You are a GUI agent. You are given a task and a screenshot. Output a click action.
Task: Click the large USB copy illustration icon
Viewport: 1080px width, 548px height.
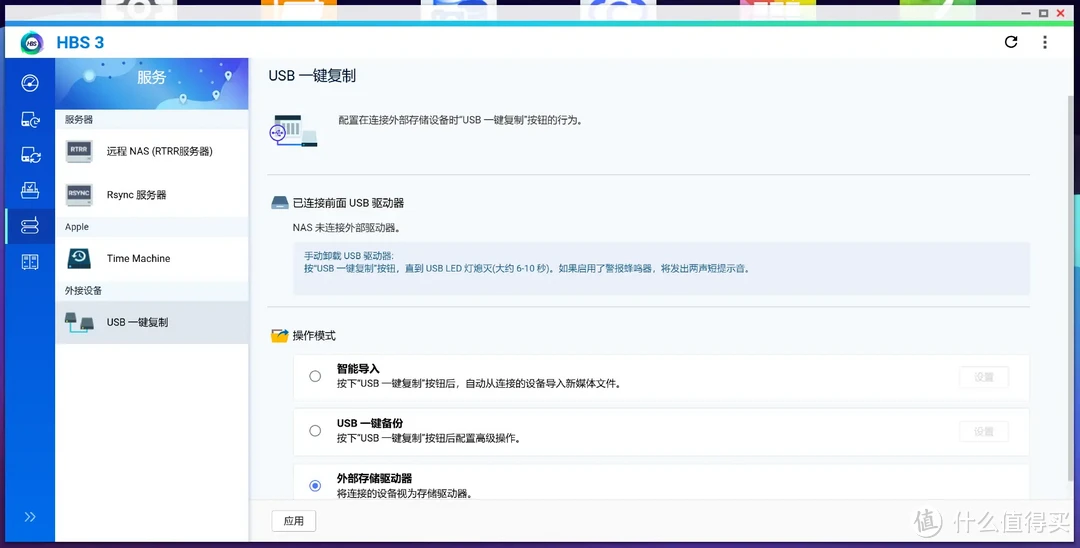coord(294,130)
